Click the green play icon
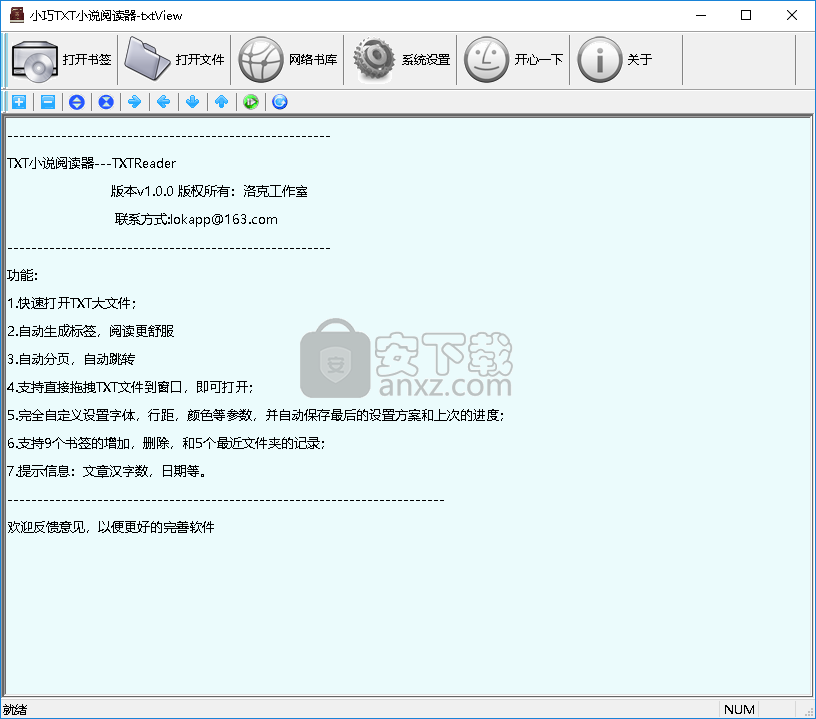The image size is (816, 719). [251, 101]
